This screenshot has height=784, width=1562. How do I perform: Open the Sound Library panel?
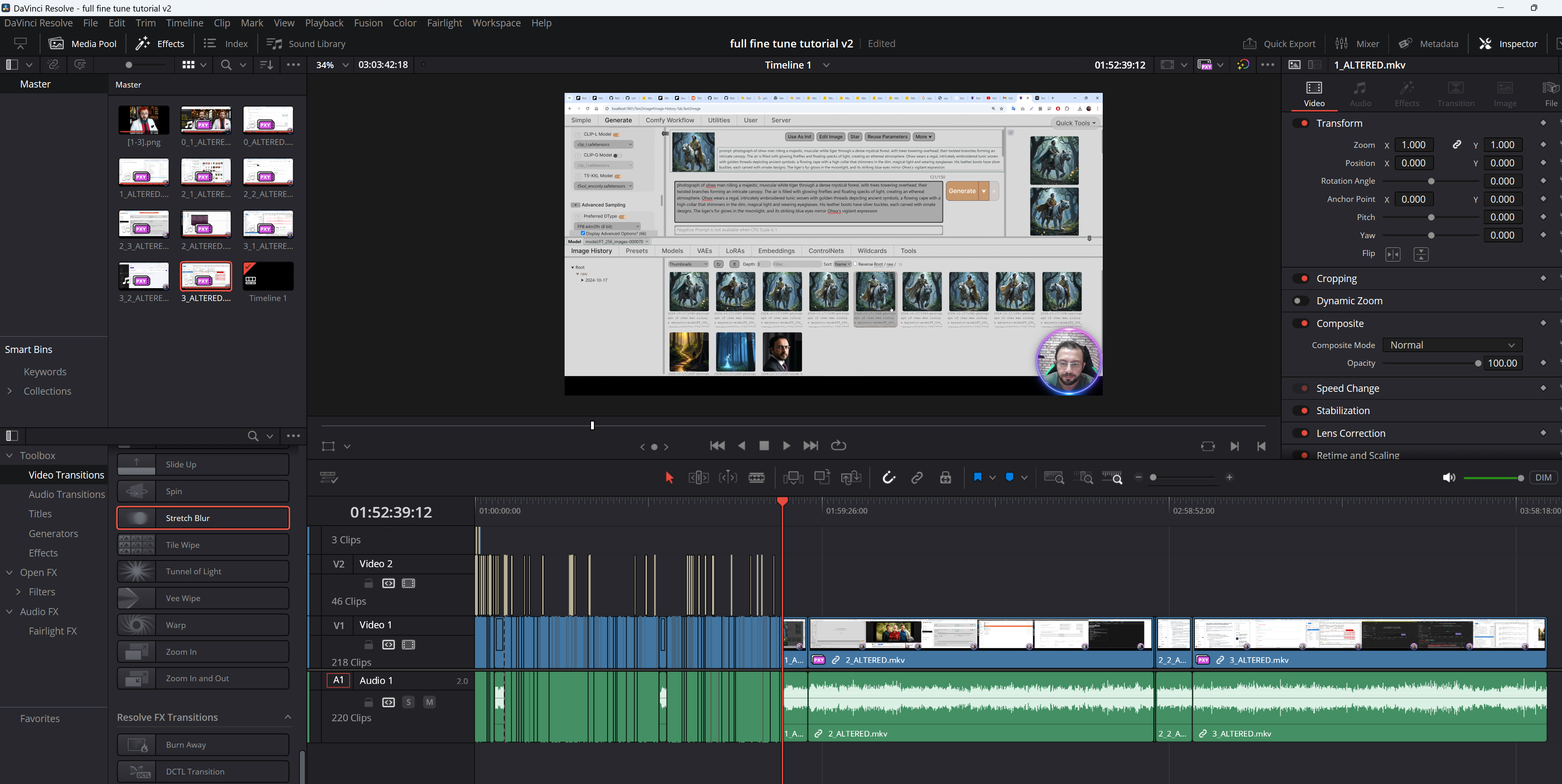[306, 44]
